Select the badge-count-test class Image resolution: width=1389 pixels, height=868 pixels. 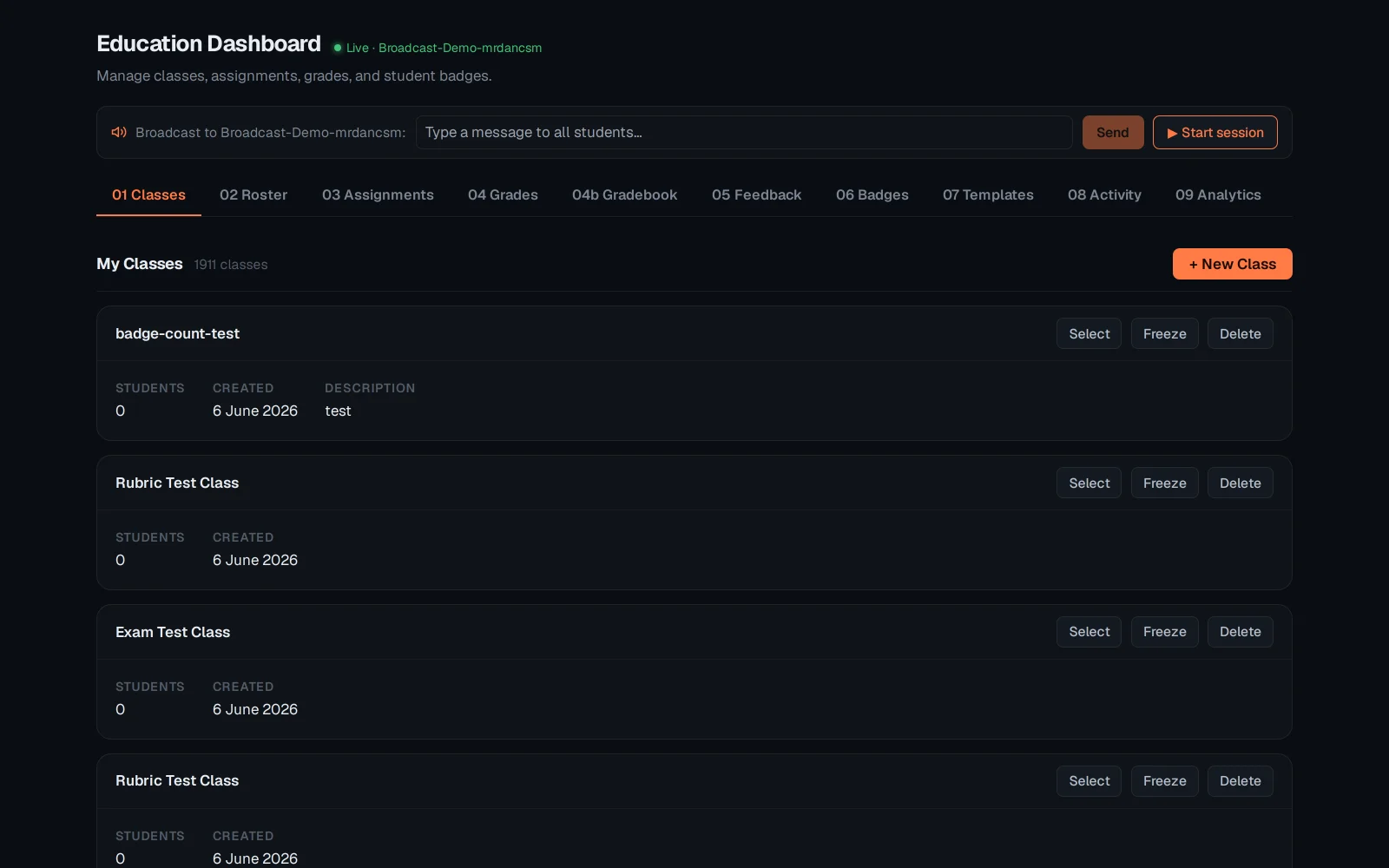tap(1089, 333)
